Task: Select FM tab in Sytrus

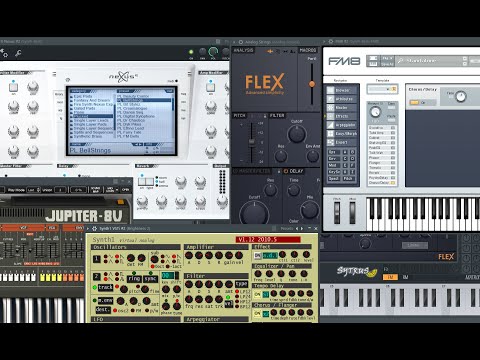Action: [390, 277]
